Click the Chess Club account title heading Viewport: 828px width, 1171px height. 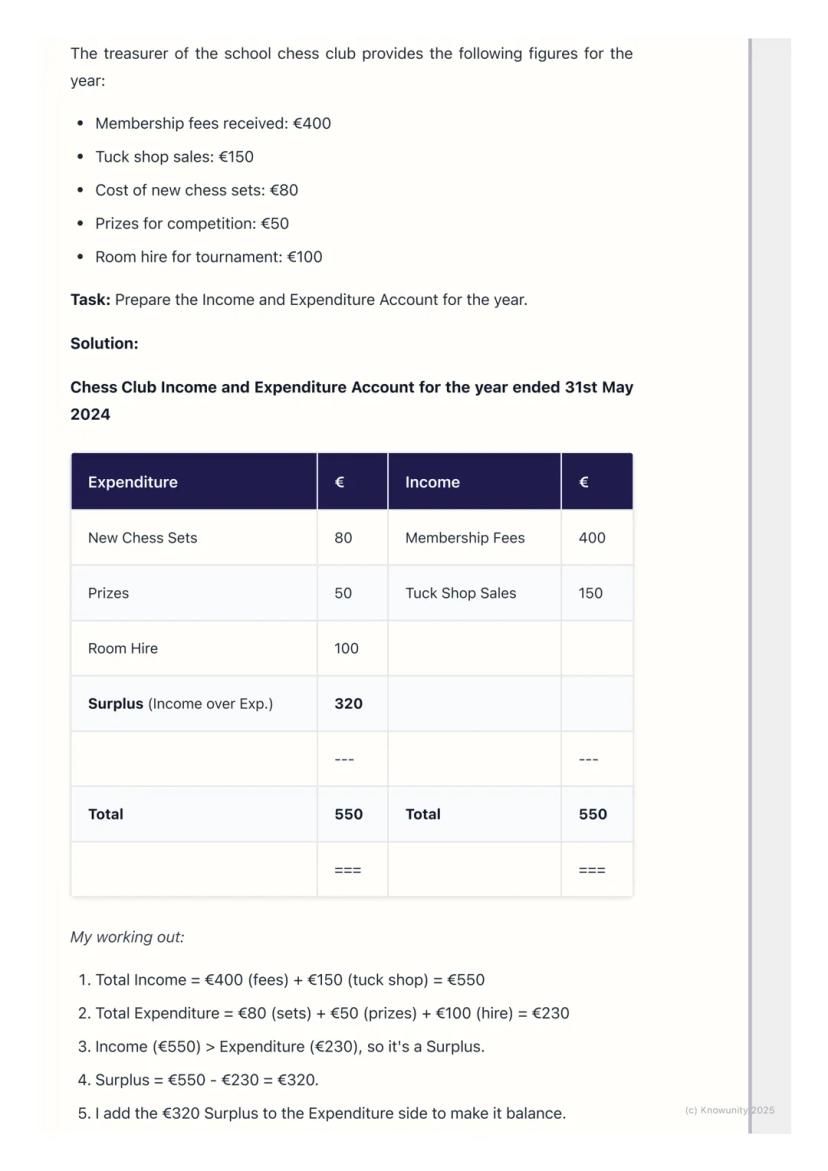(x=351, y=400)
